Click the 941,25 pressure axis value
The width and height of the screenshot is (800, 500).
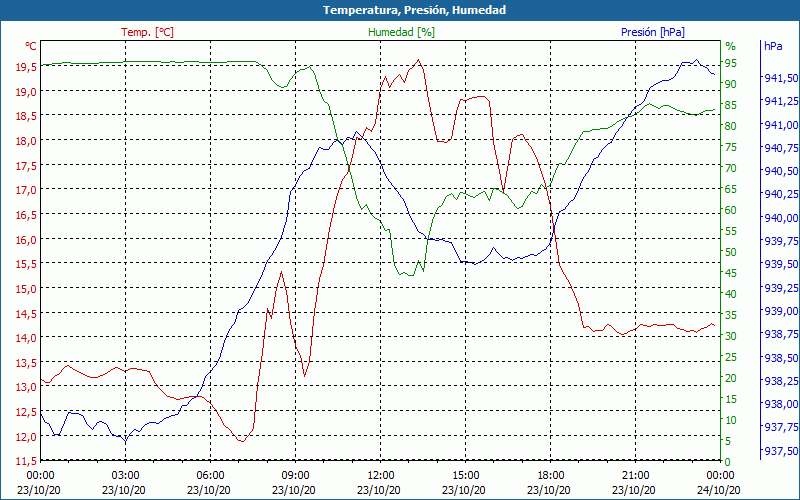click(x=781, y=102)
